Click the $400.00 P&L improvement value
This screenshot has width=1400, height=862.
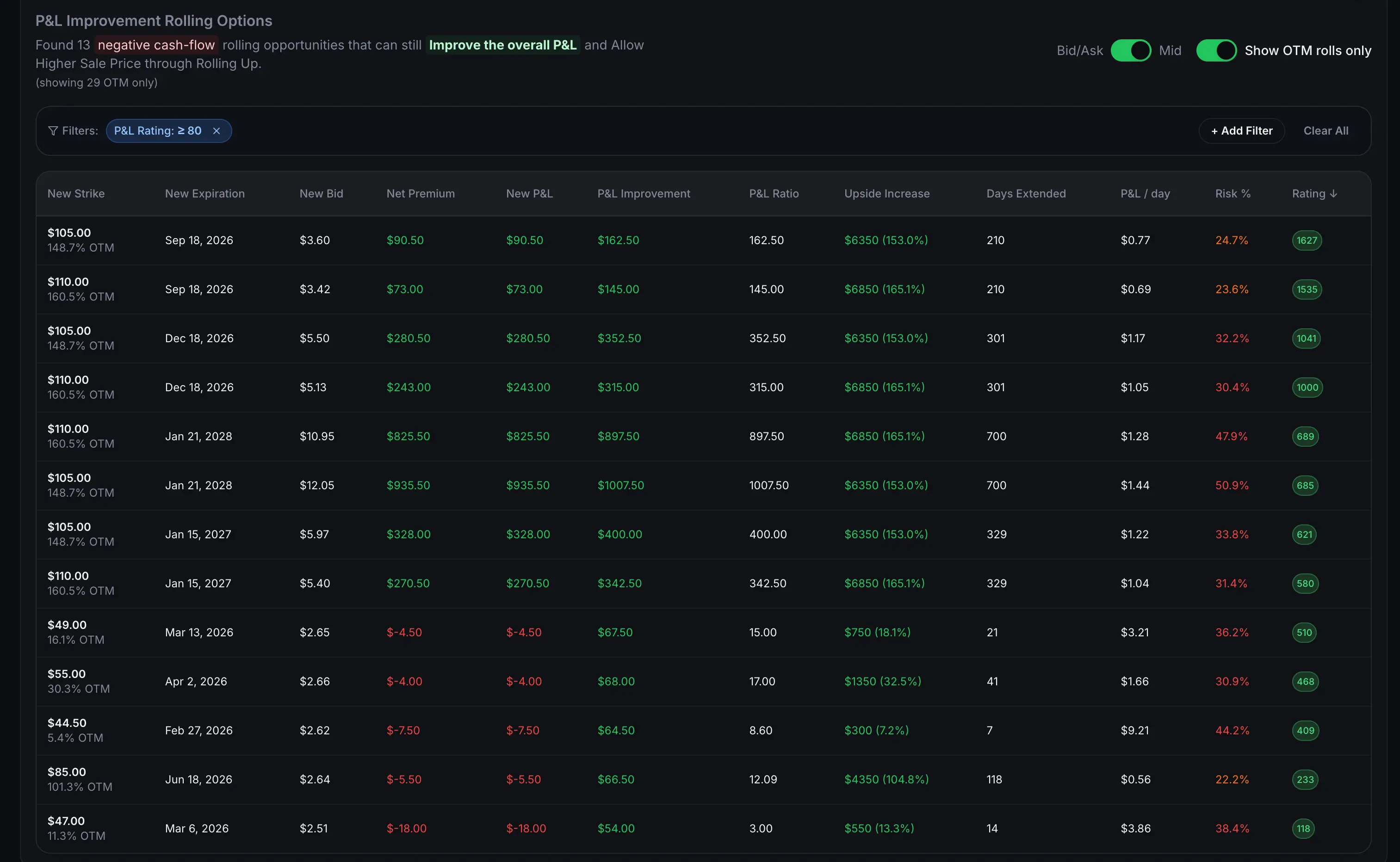[x=619, y=535]
